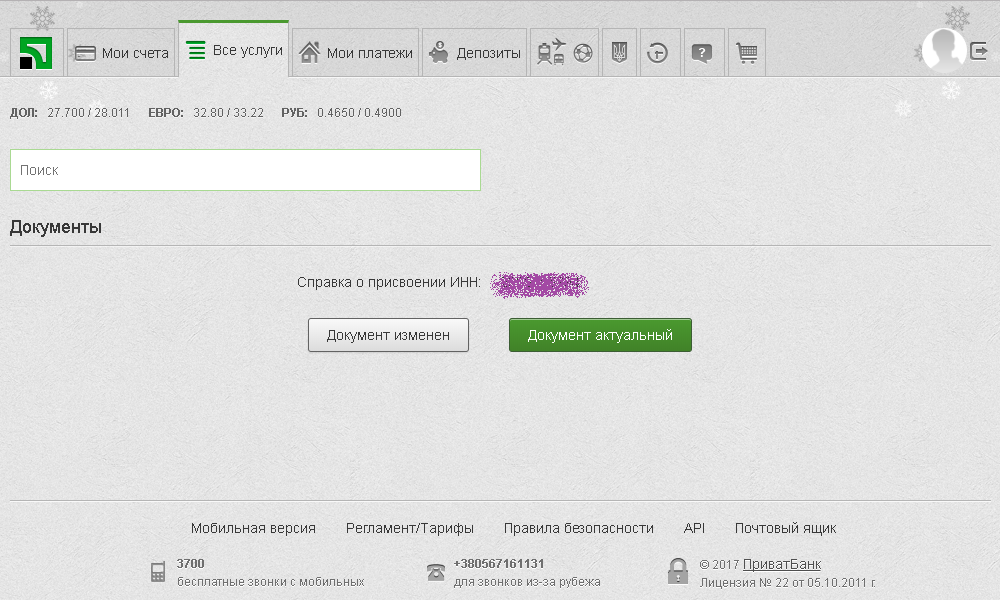This screenshot has width=1000, height=600.
Task: Switch to Мои счета tab
Action: (121, 53)
